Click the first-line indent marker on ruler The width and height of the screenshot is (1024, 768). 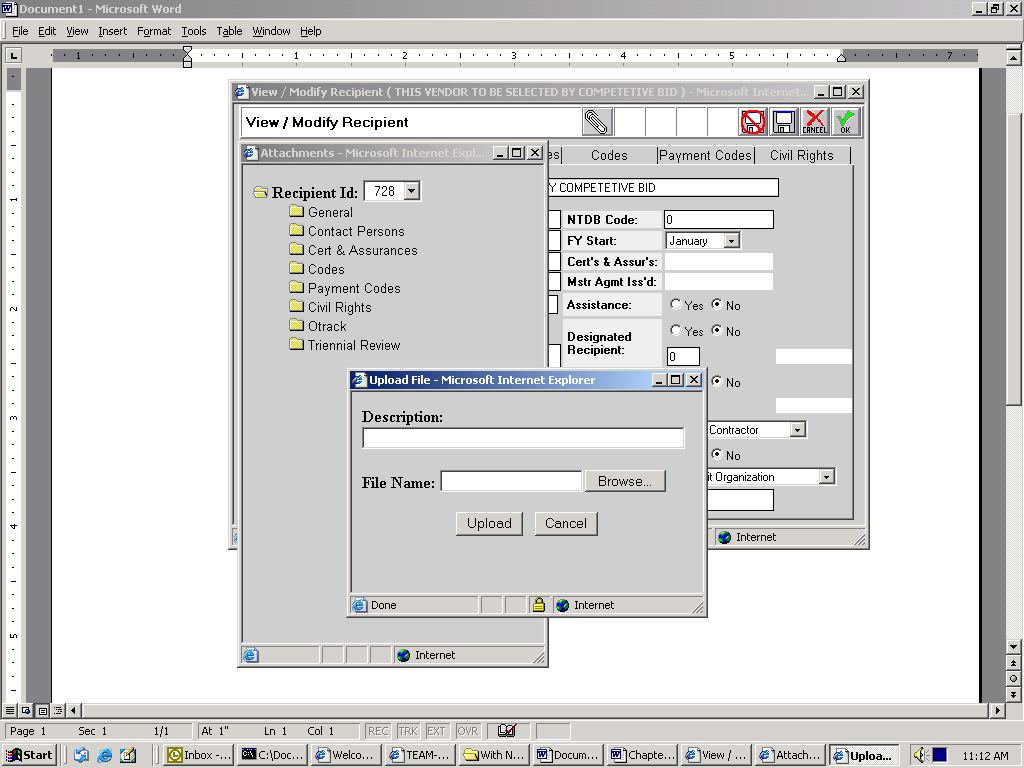tap(187, 51)
